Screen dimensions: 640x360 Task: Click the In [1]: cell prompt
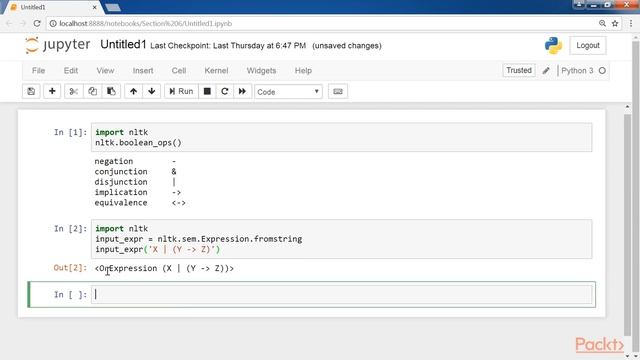click(x=70, y=132)
